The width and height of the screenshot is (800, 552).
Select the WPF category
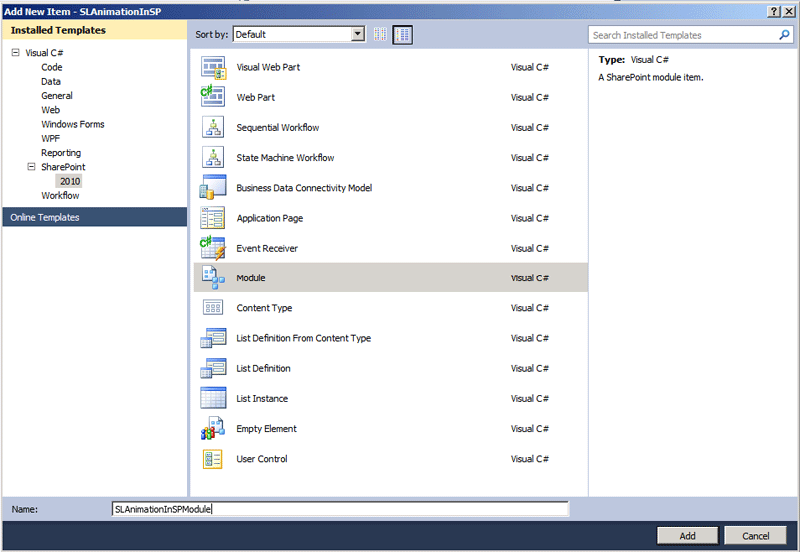[x=51, y=139]
